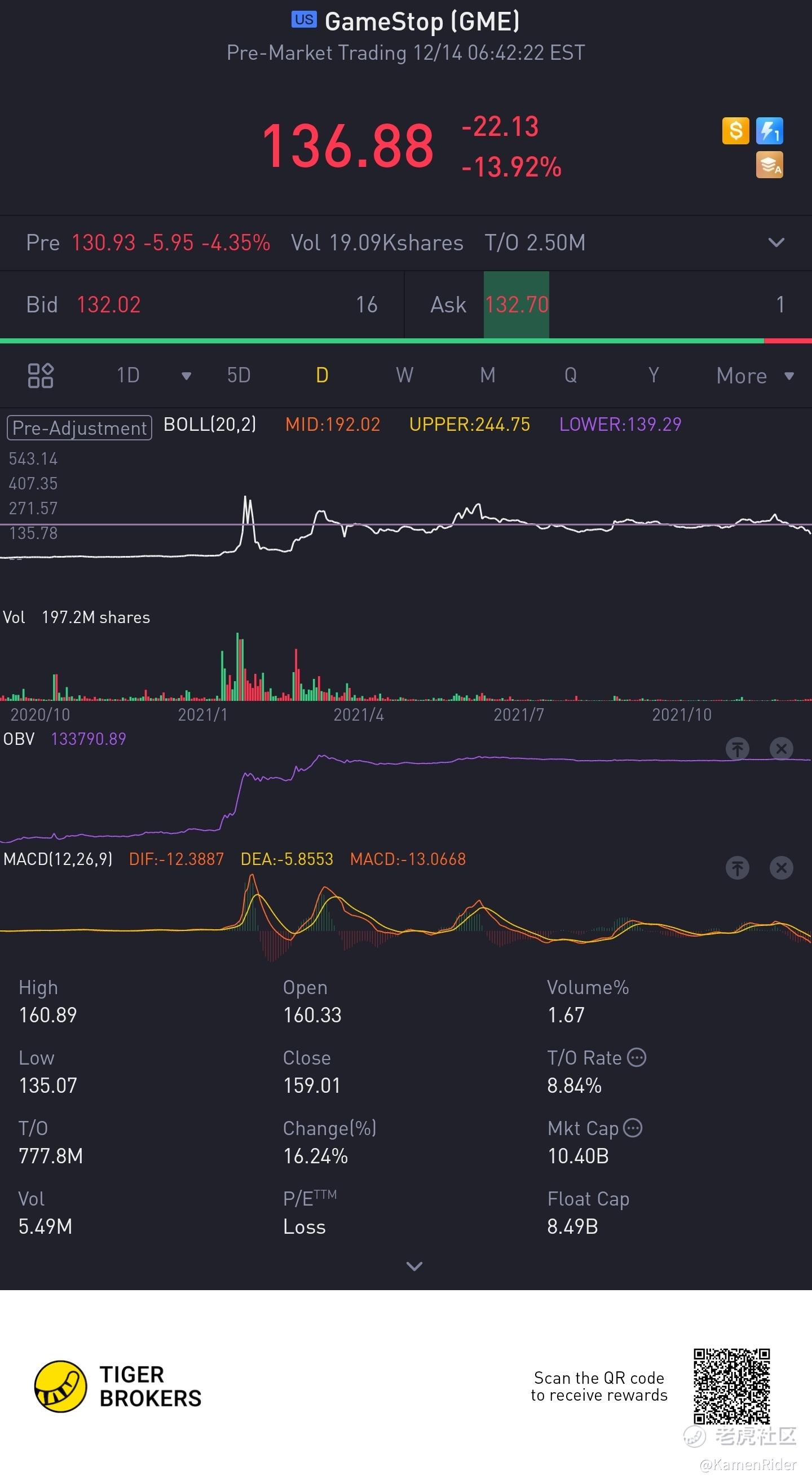Tap the Vol 197.2M shares label
The width and height of the screenshot is (812, 1483).
click(x=76, y=617)
